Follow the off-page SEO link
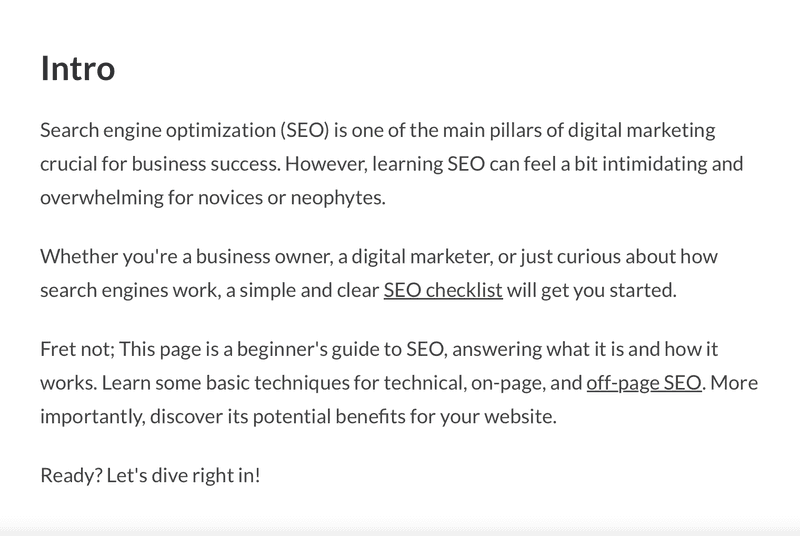The height and width of the screenshot is (536, 800). point(644,383)
